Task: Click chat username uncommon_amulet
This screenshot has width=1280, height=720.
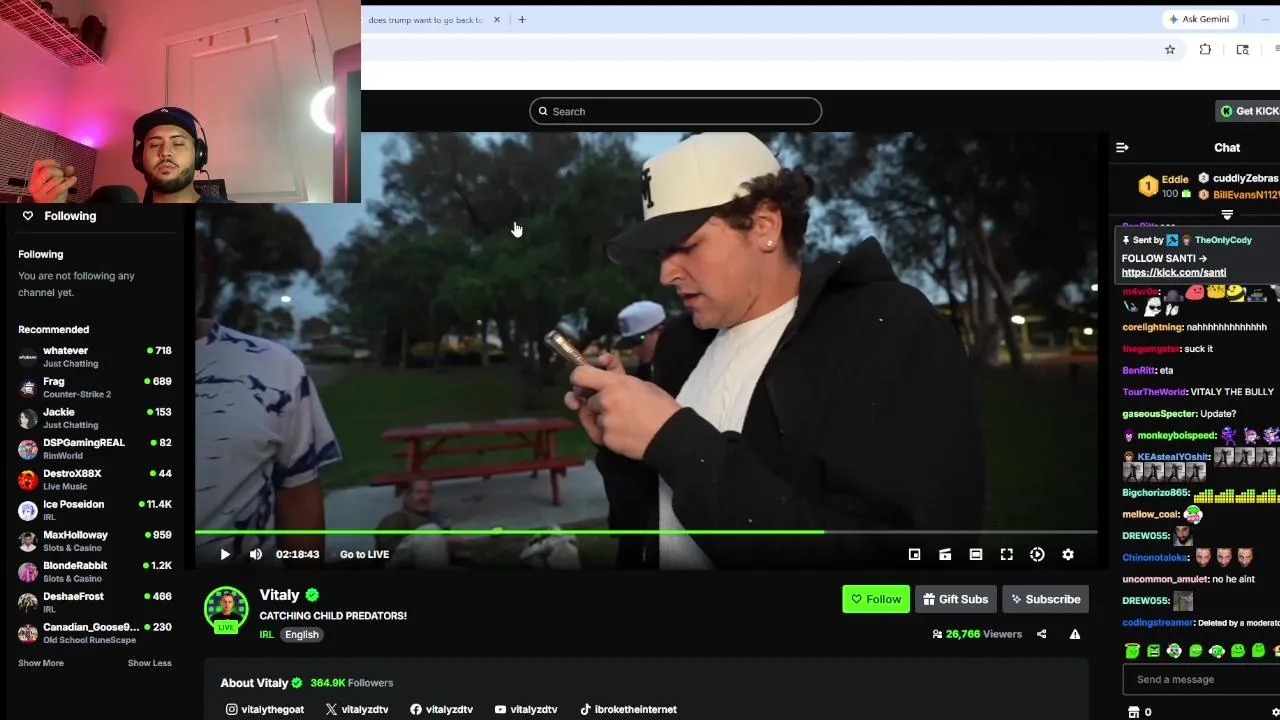Action: click(x=1164, y=579)
